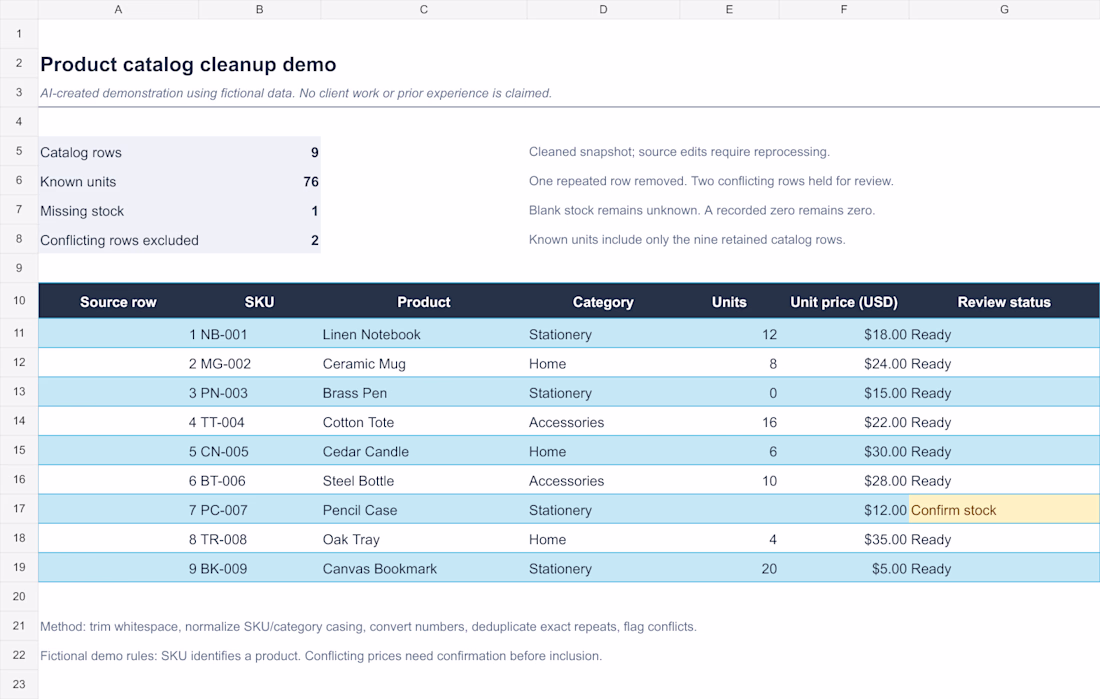Image resolution: width=1100 pixels, height=699 pixels.
Task: Select the "Cedar Candle" cell
Action: [x=424, y=452]
